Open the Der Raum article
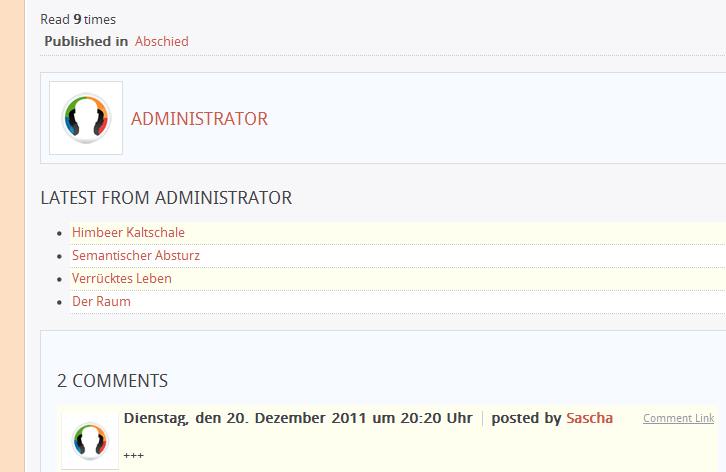This screenshot has width=726, height=472. tap(101, 302)
